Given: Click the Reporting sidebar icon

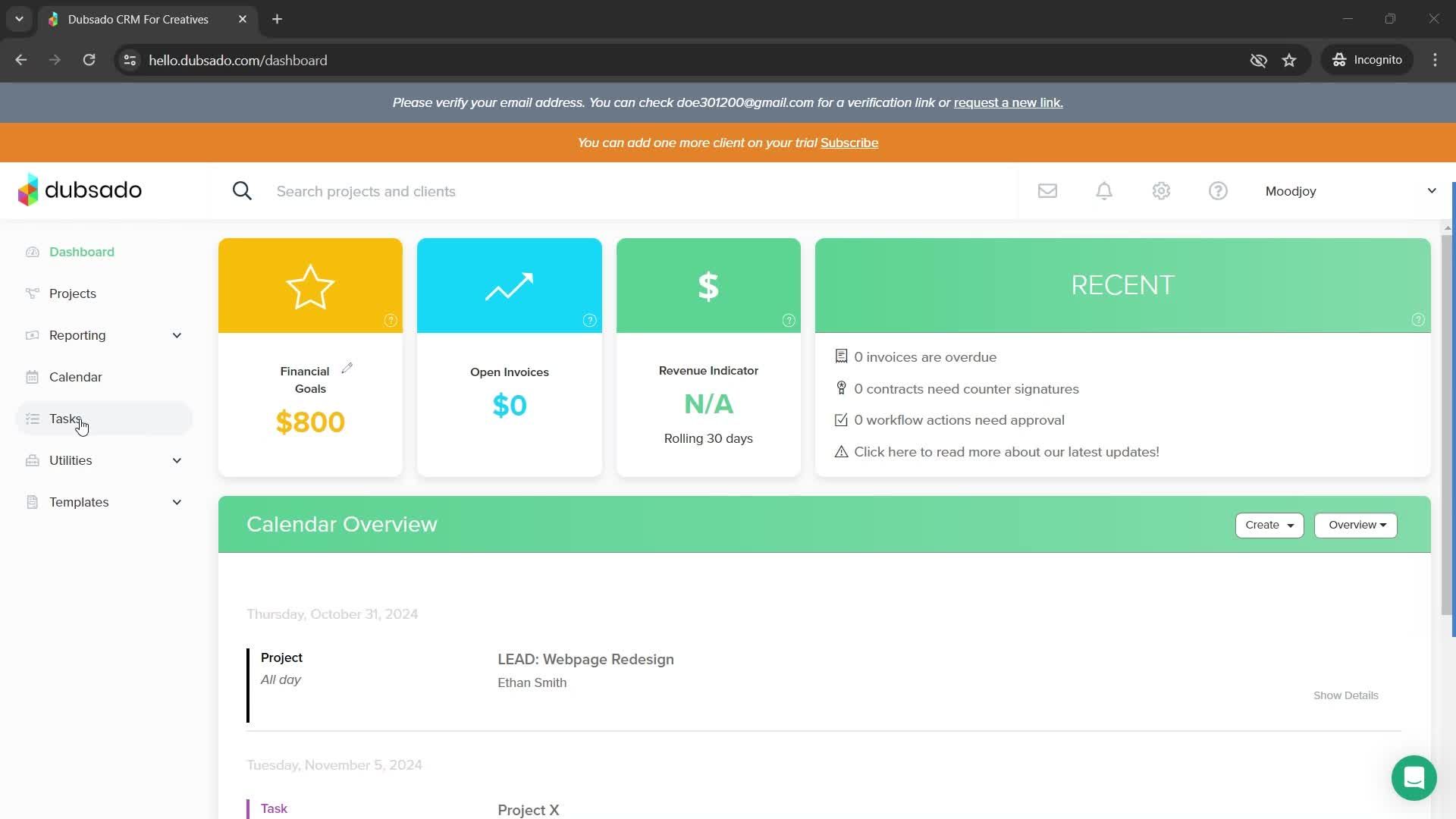Looking at the screenshot, I should click(32, 335).
